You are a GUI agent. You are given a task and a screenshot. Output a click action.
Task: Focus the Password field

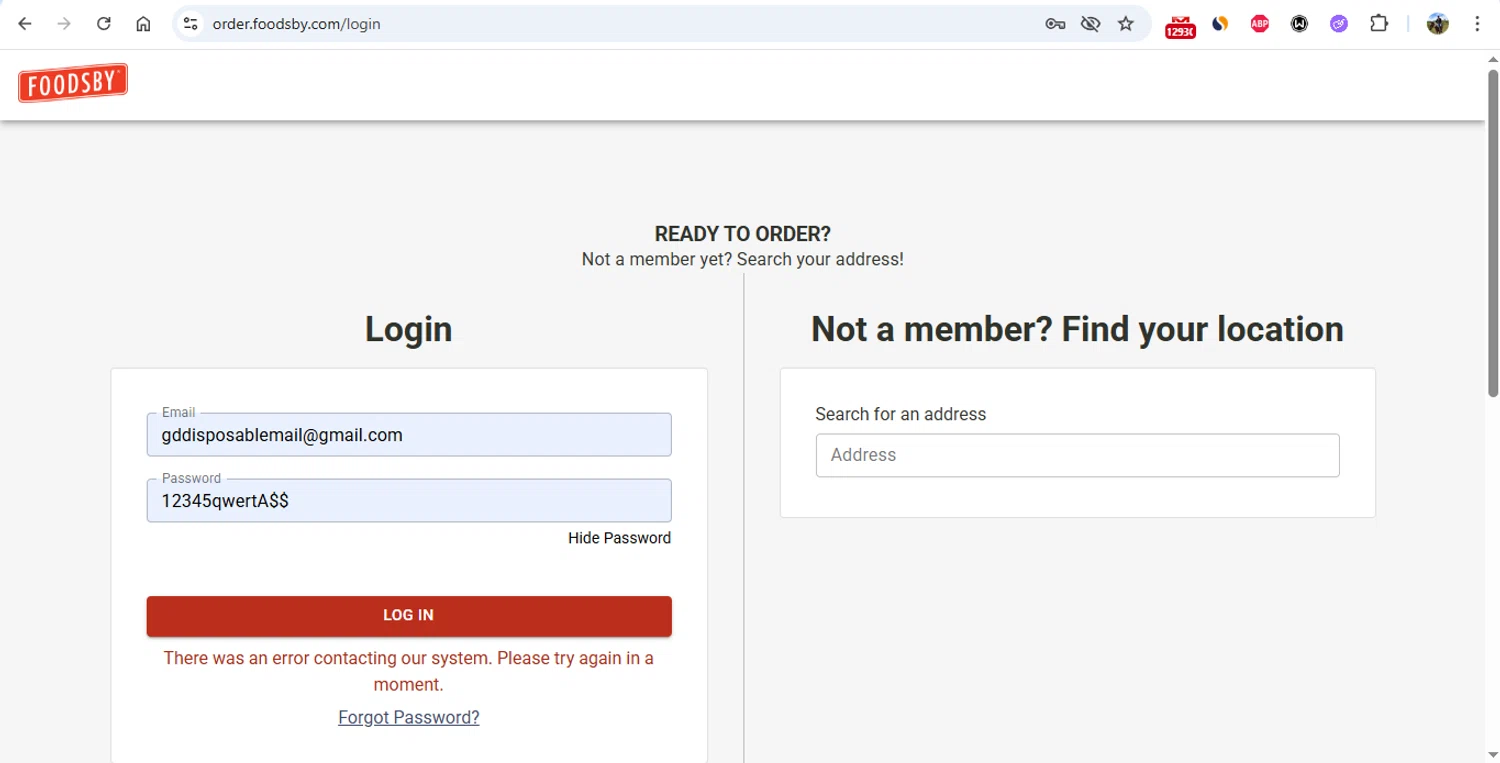coord(409,501)
